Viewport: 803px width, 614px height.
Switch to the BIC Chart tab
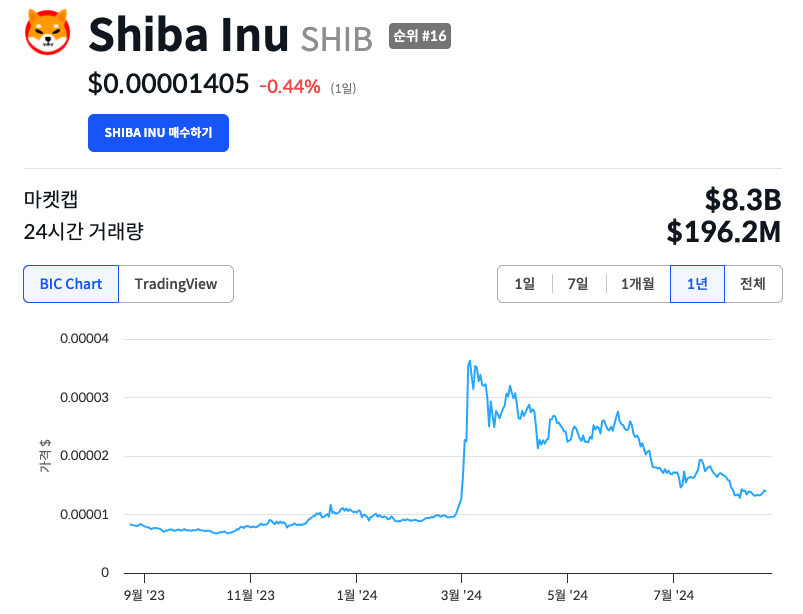click(71, 284)
